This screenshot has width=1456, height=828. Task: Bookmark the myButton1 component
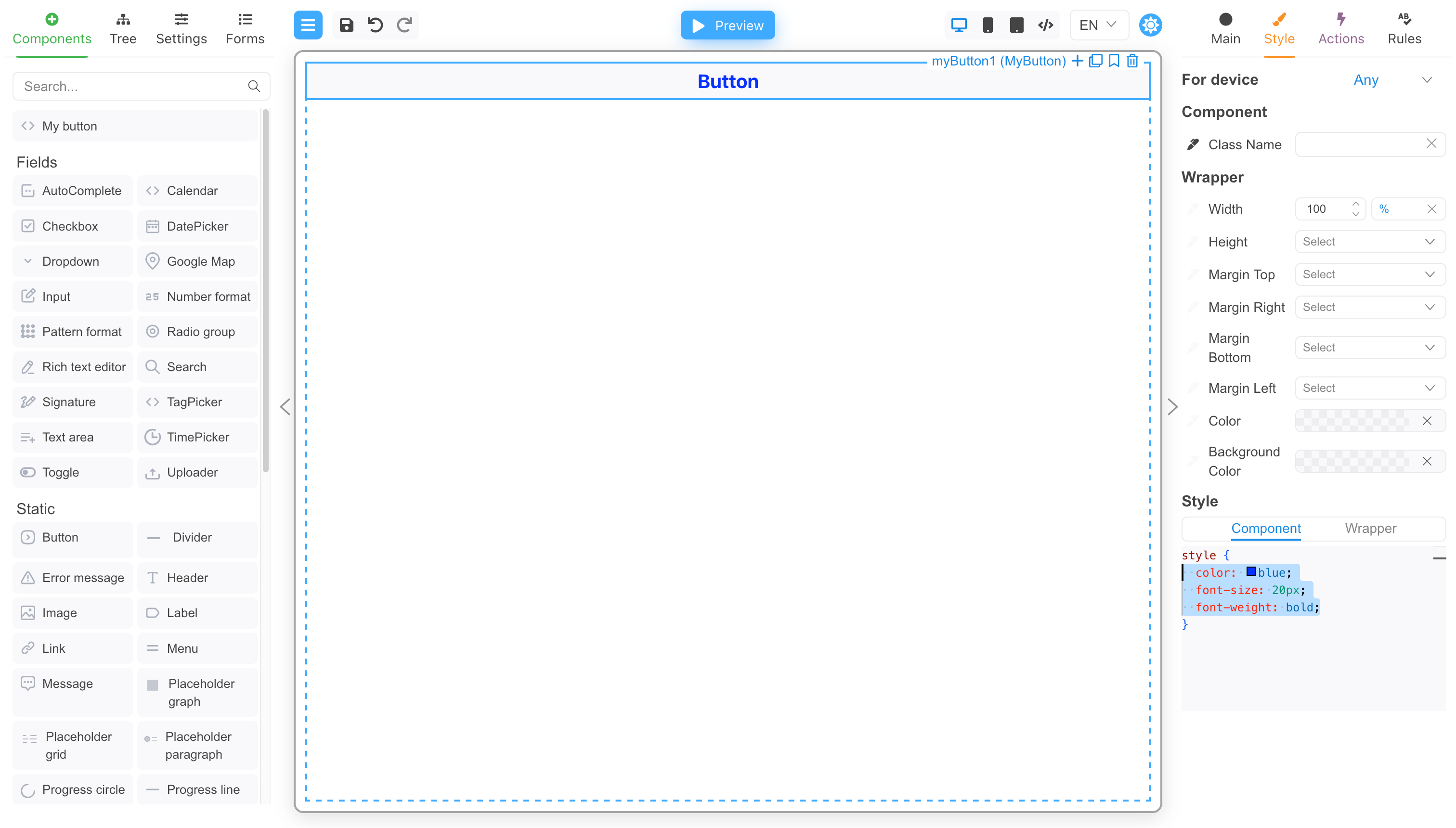tap(1114, 61)
